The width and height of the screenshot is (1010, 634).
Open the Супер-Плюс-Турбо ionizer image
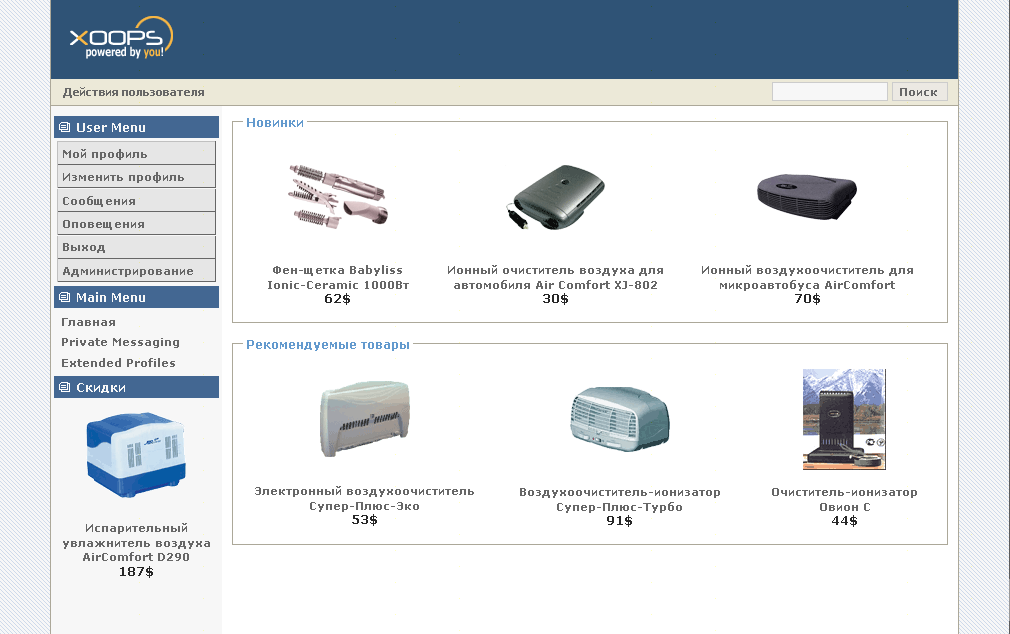(620, 419)
